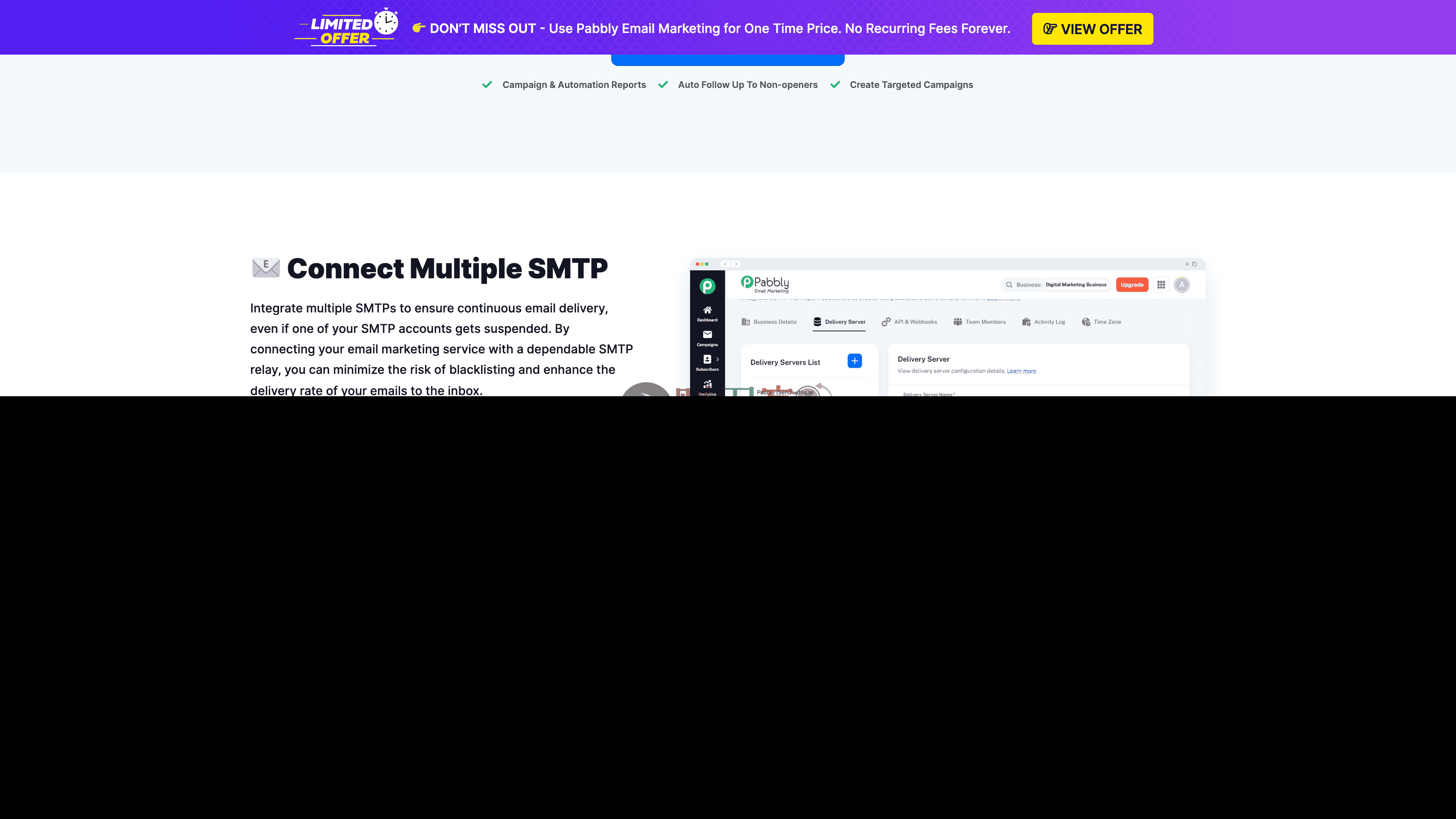Click the 'DON'T MISS OUT' banner message

click(x=720, y=28)
